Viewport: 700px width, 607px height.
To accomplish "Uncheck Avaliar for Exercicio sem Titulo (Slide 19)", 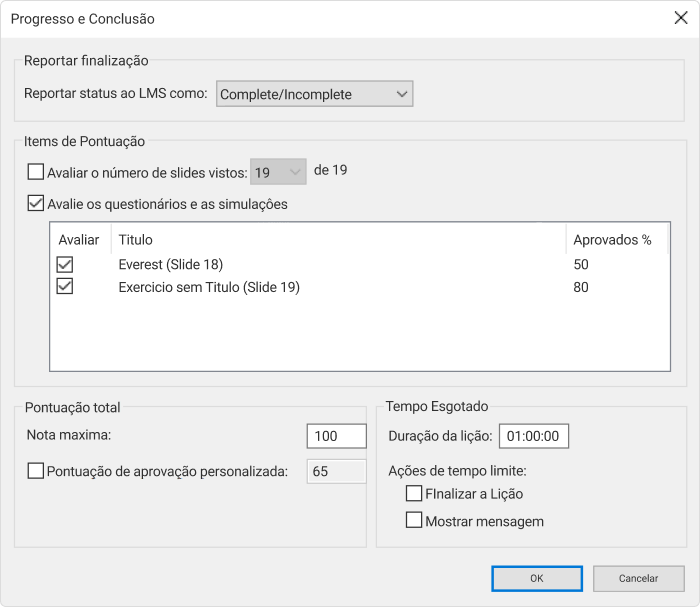I will click(x=65, y=287).
